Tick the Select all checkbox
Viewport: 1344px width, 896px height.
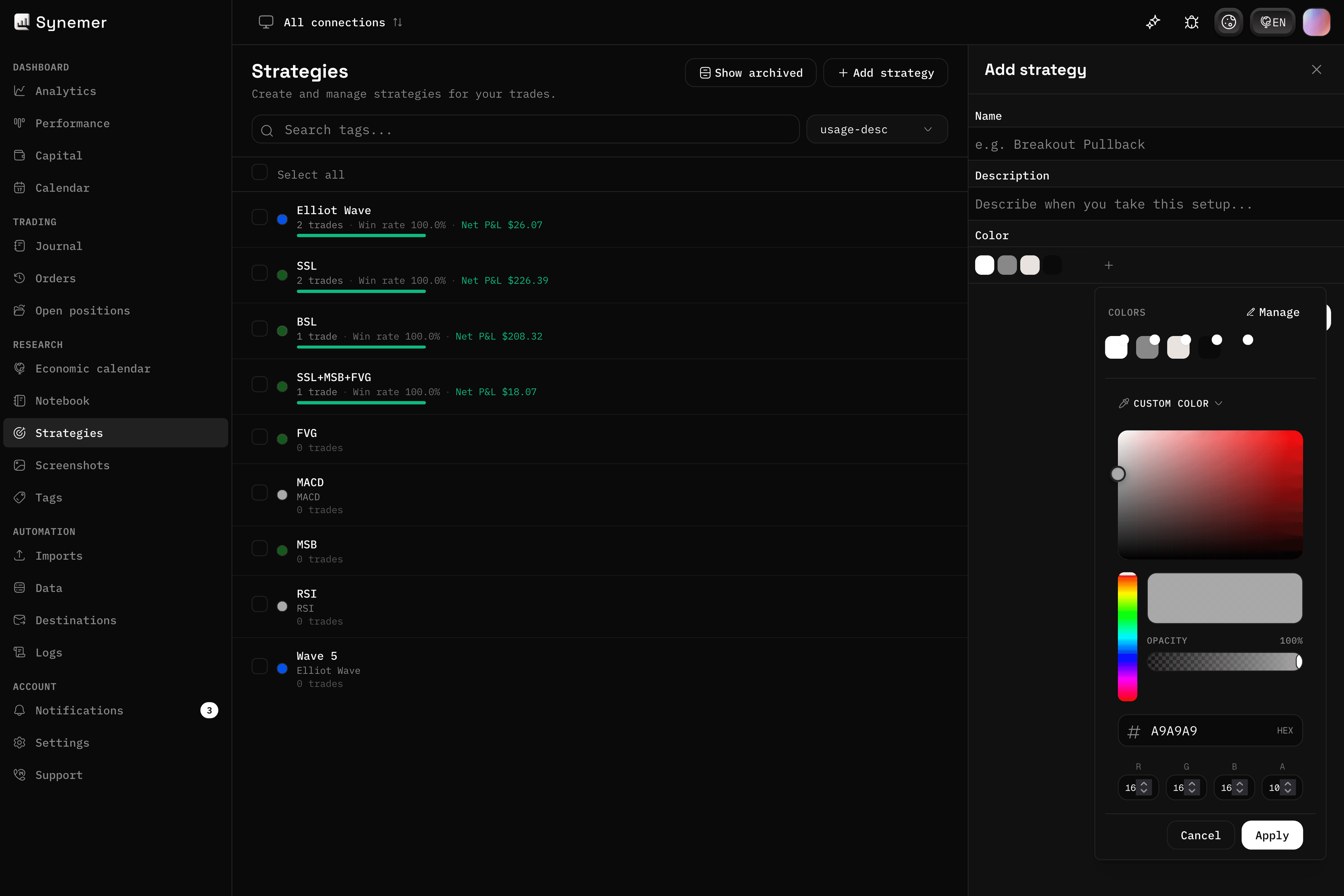pos(259,173)
